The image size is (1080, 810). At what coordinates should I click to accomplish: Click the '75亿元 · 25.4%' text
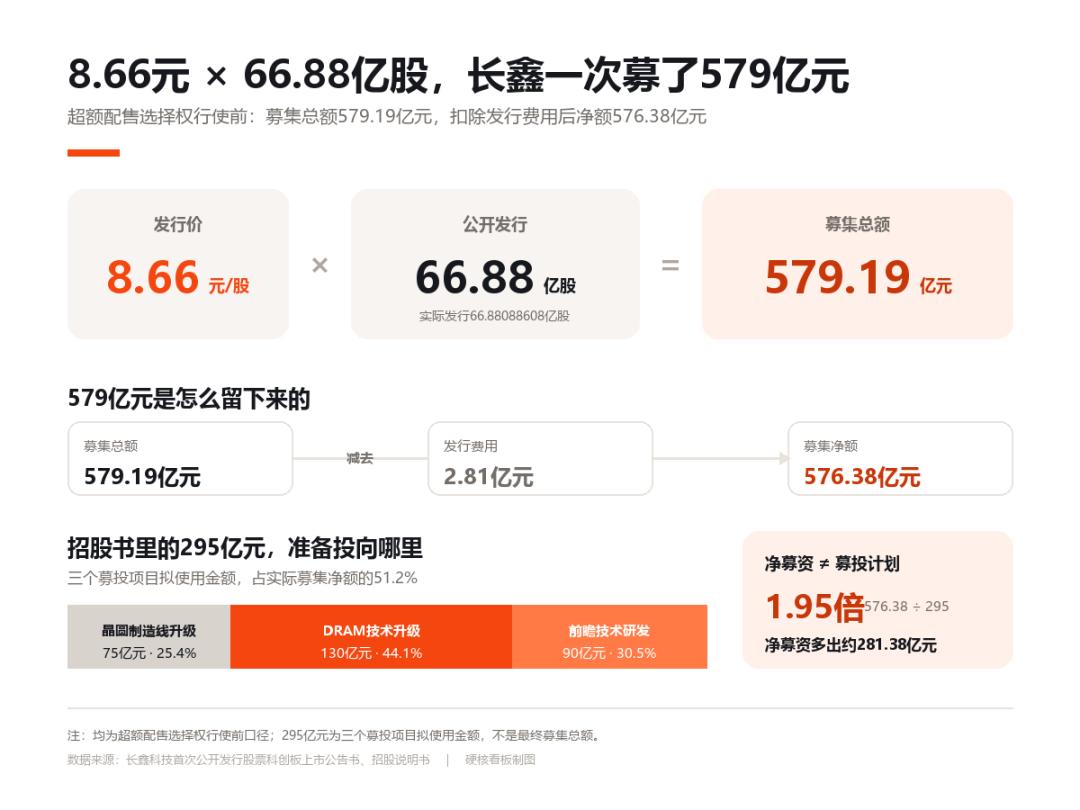tap(149, 653)
